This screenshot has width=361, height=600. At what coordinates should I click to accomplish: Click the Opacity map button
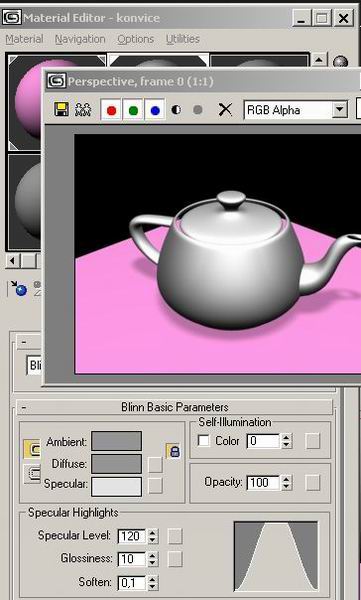coord(313,483)
